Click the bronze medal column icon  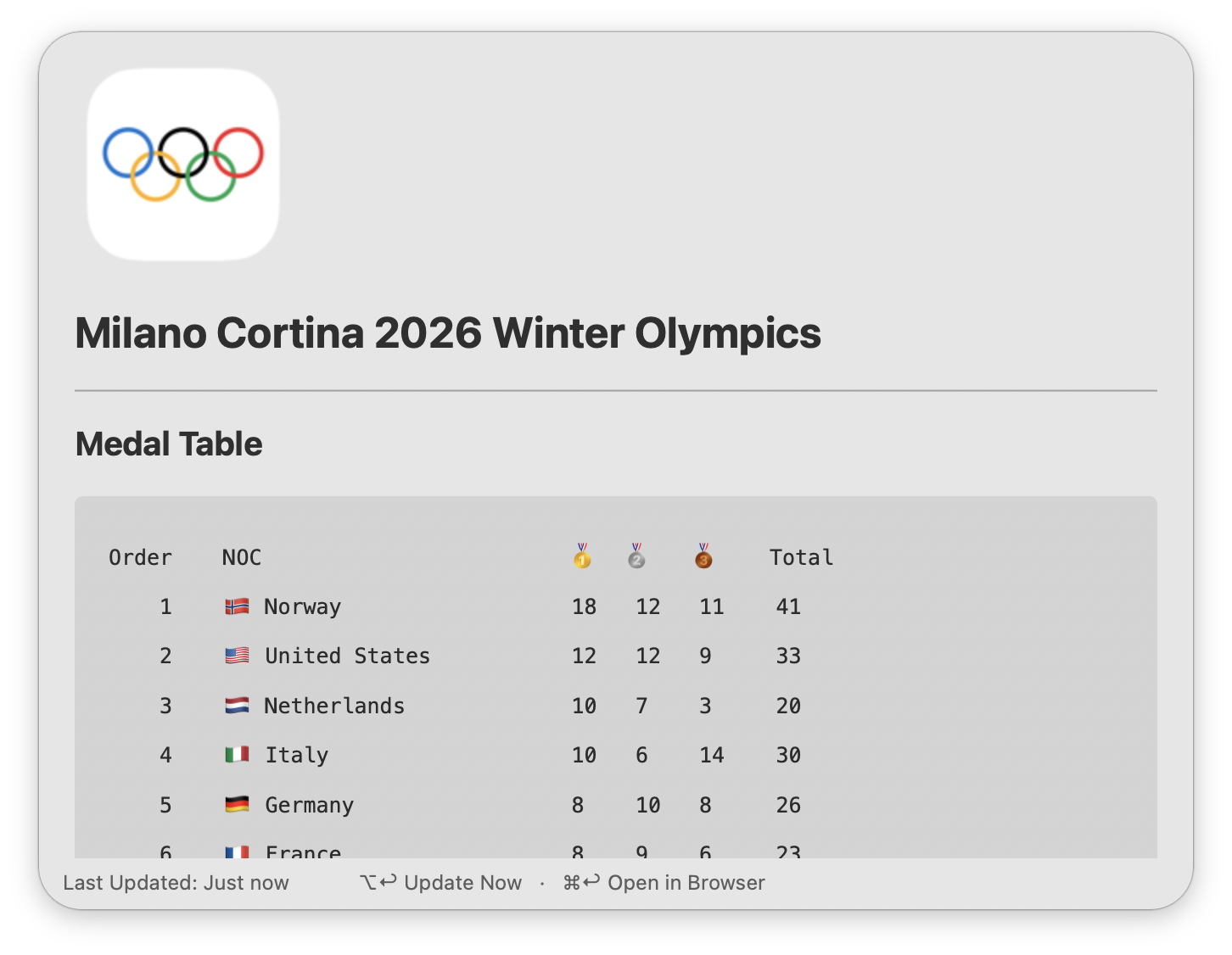(703, 556)
